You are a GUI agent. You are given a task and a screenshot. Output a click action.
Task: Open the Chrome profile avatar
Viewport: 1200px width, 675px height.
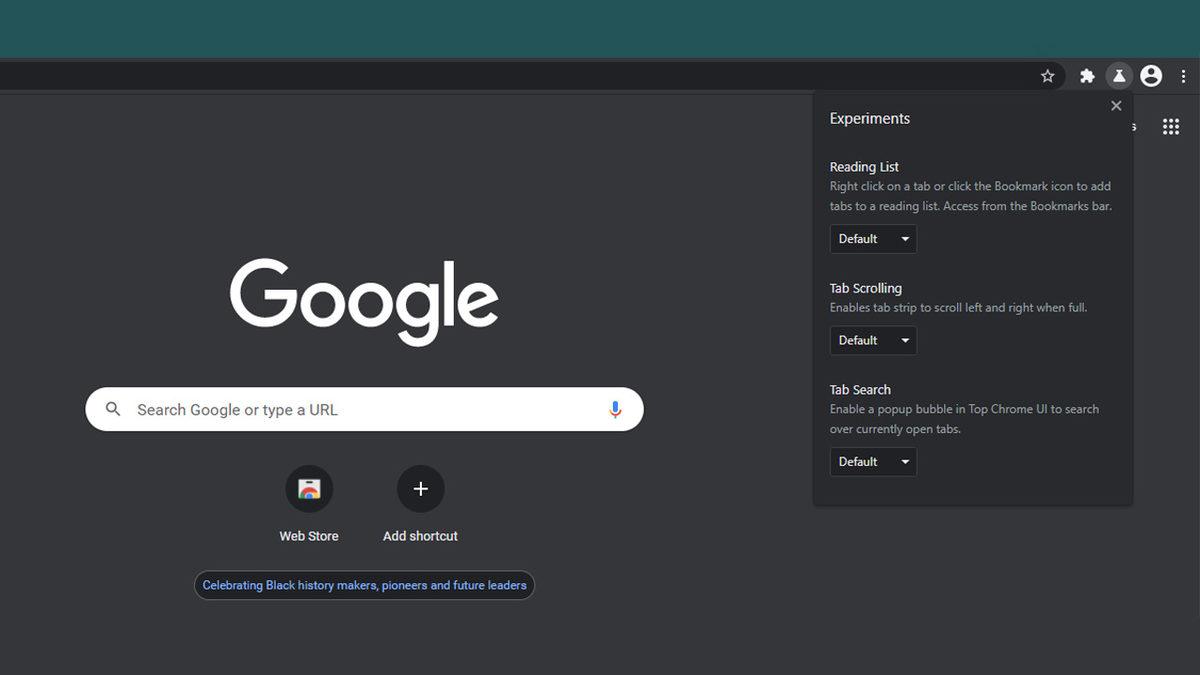[x=1150, y=75]
